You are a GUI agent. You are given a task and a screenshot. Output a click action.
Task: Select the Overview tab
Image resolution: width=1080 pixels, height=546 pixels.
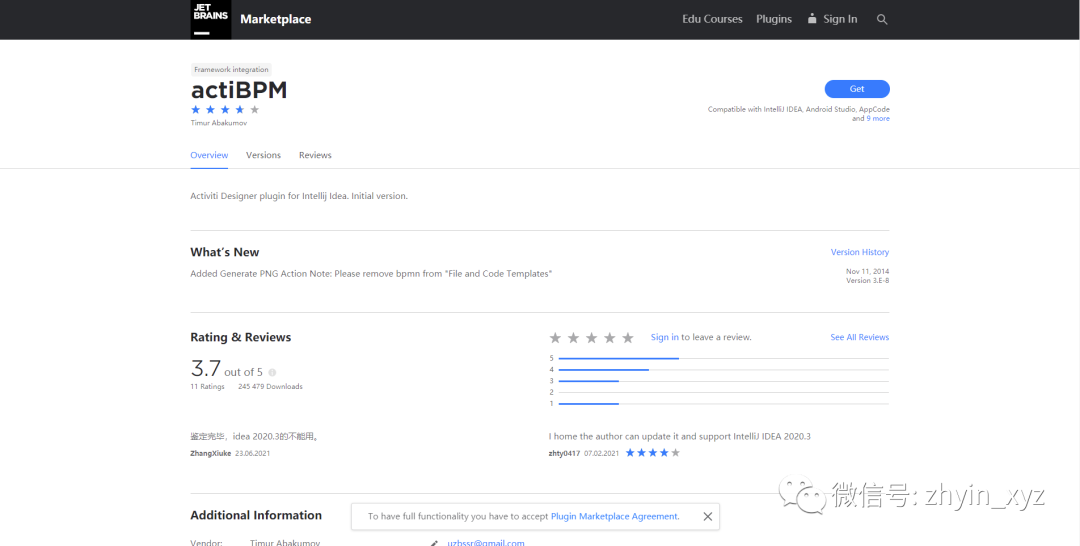point(209,155)
